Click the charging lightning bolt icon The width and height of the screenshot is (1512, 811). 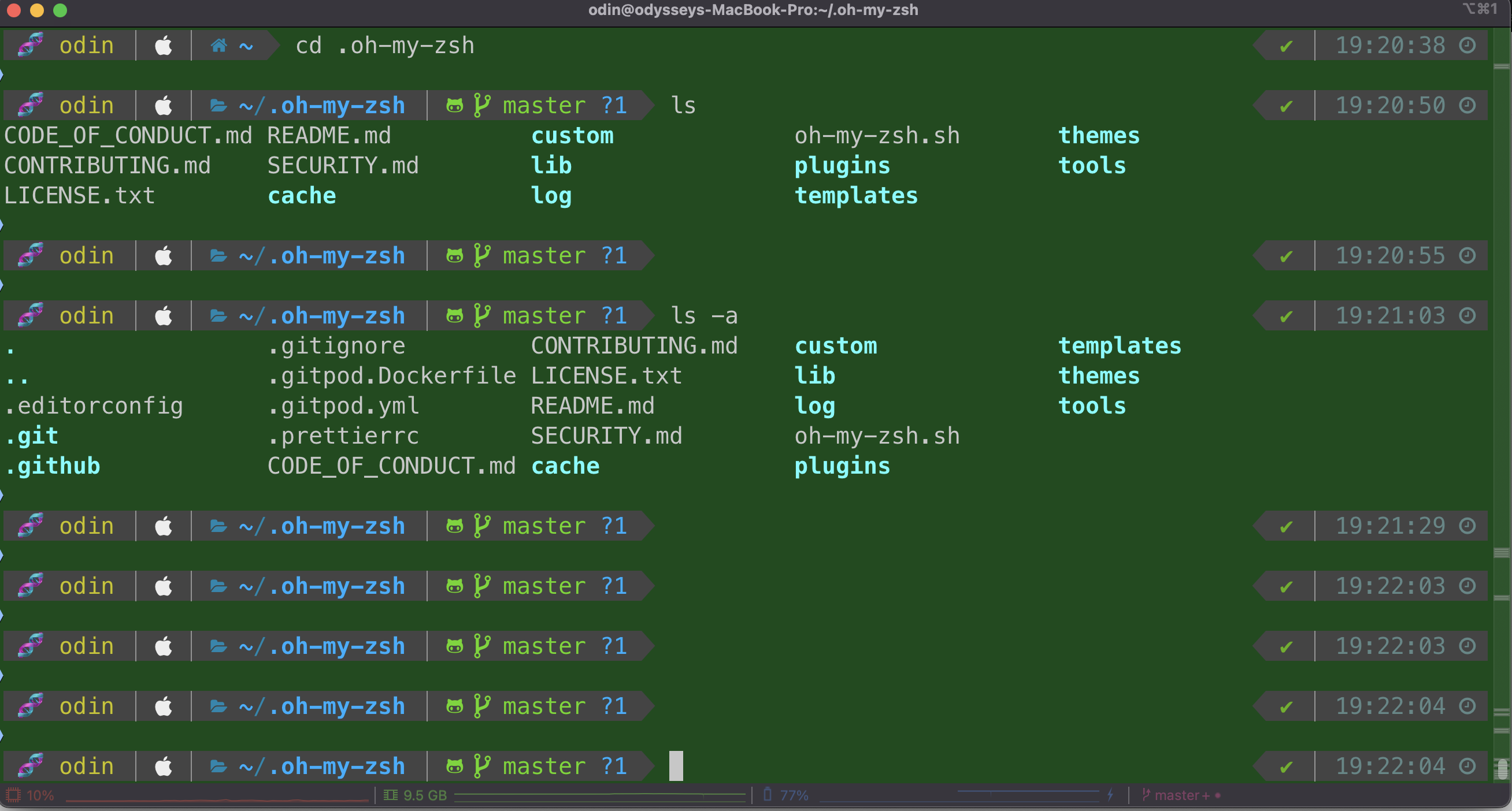pyautogui.click(x=1110, y=795)
